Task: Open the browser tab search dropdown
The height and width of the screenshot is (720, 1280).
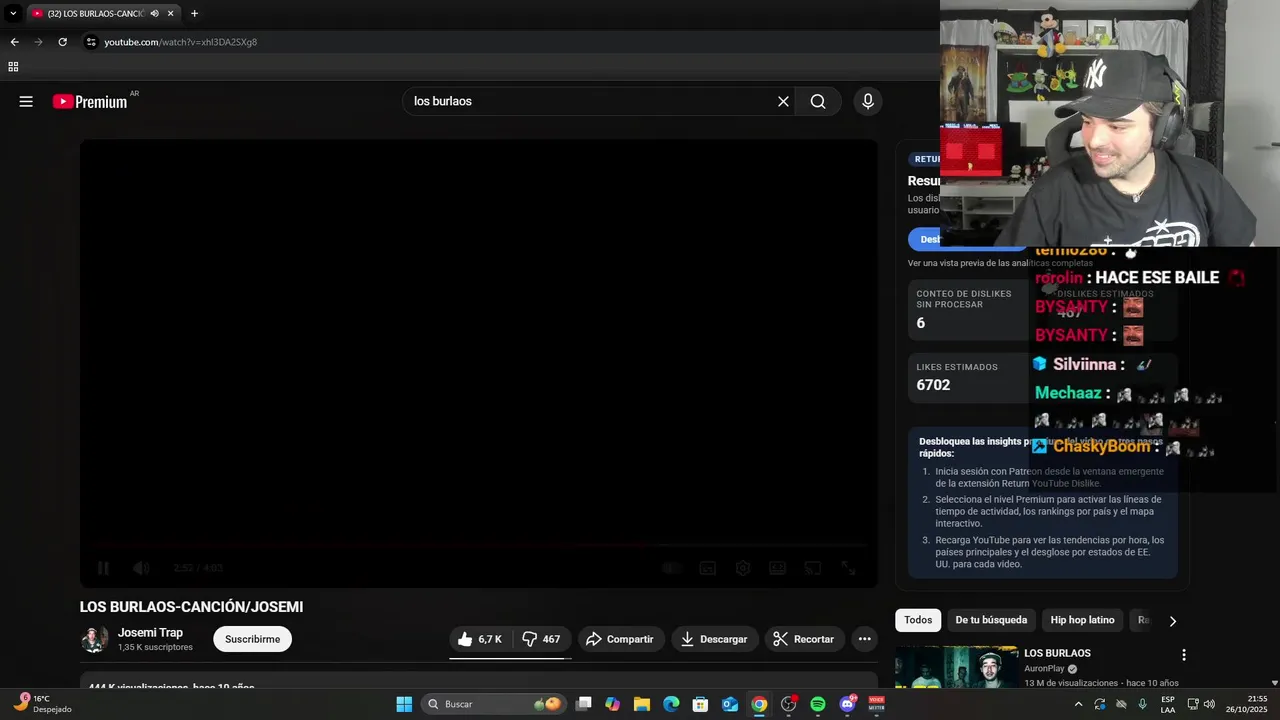Action: pos(13,13)
